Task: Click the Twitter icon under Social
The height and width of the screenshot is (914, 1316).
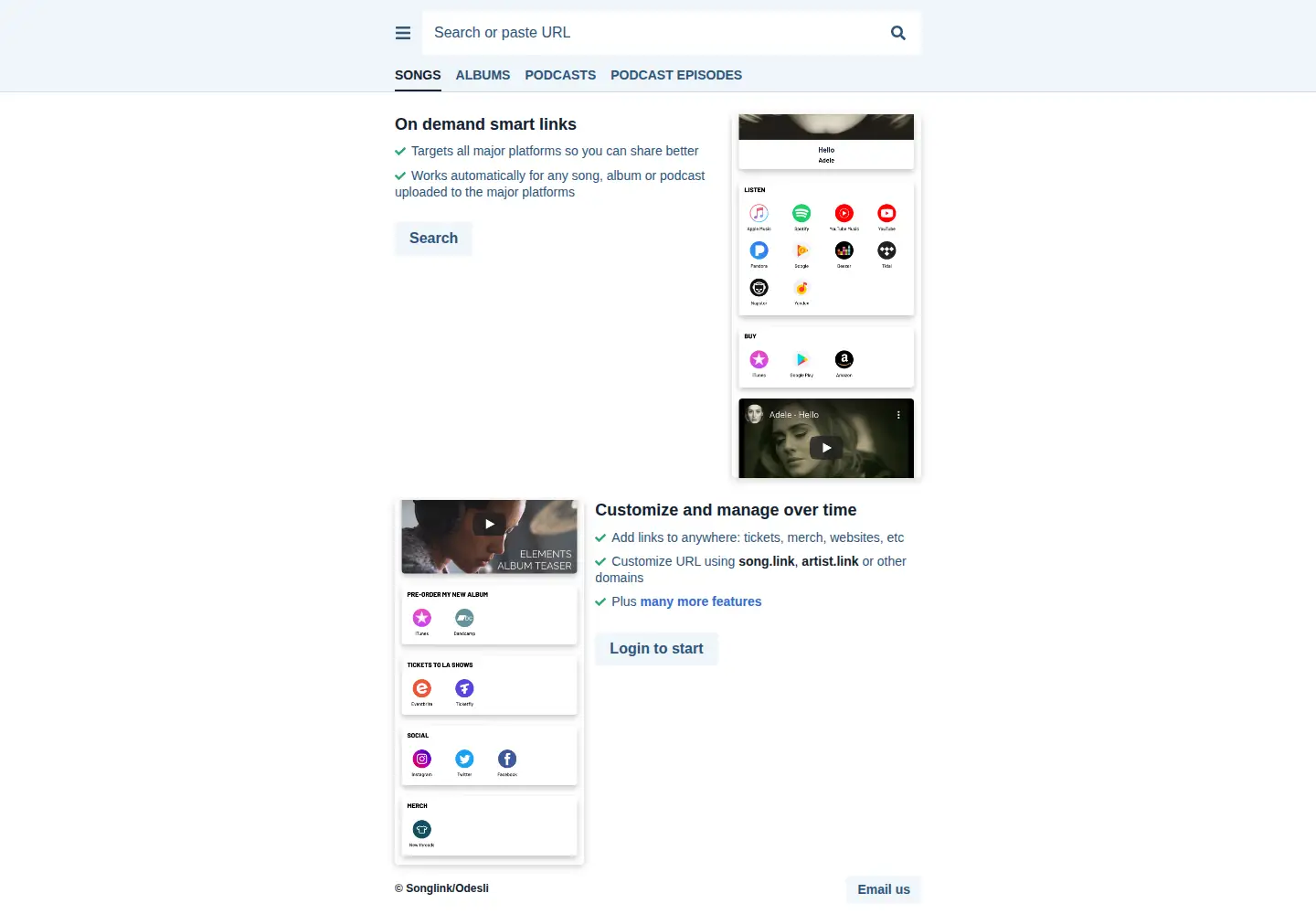Action: (464, 759)
